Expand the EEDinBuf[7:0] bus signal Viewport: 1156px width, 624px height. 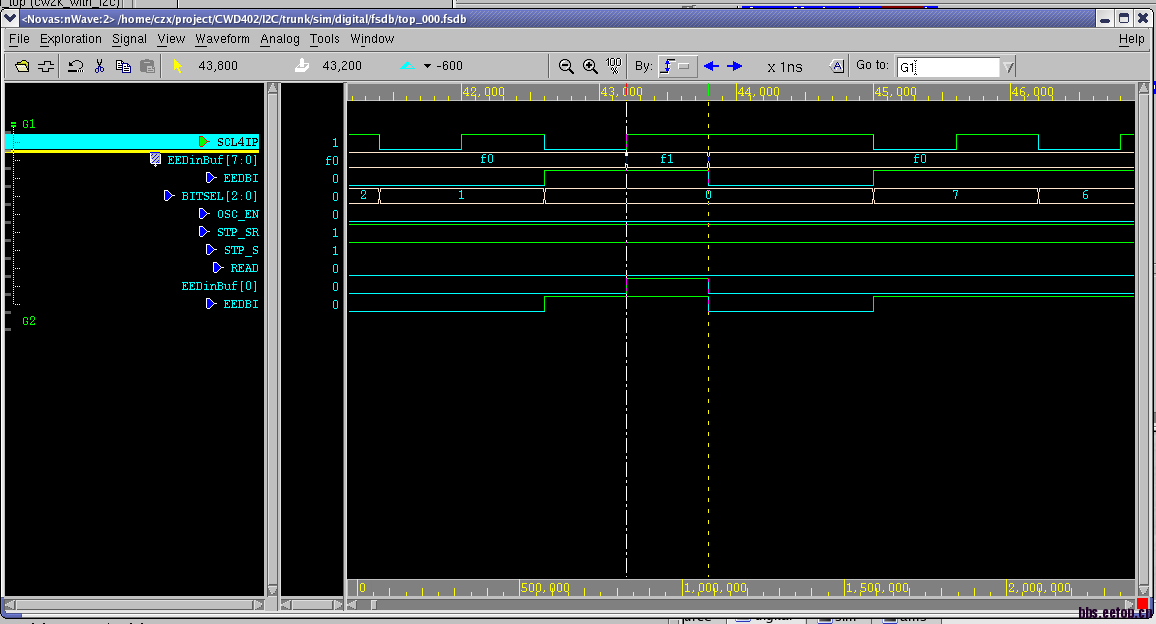click(x=155, y=160)
